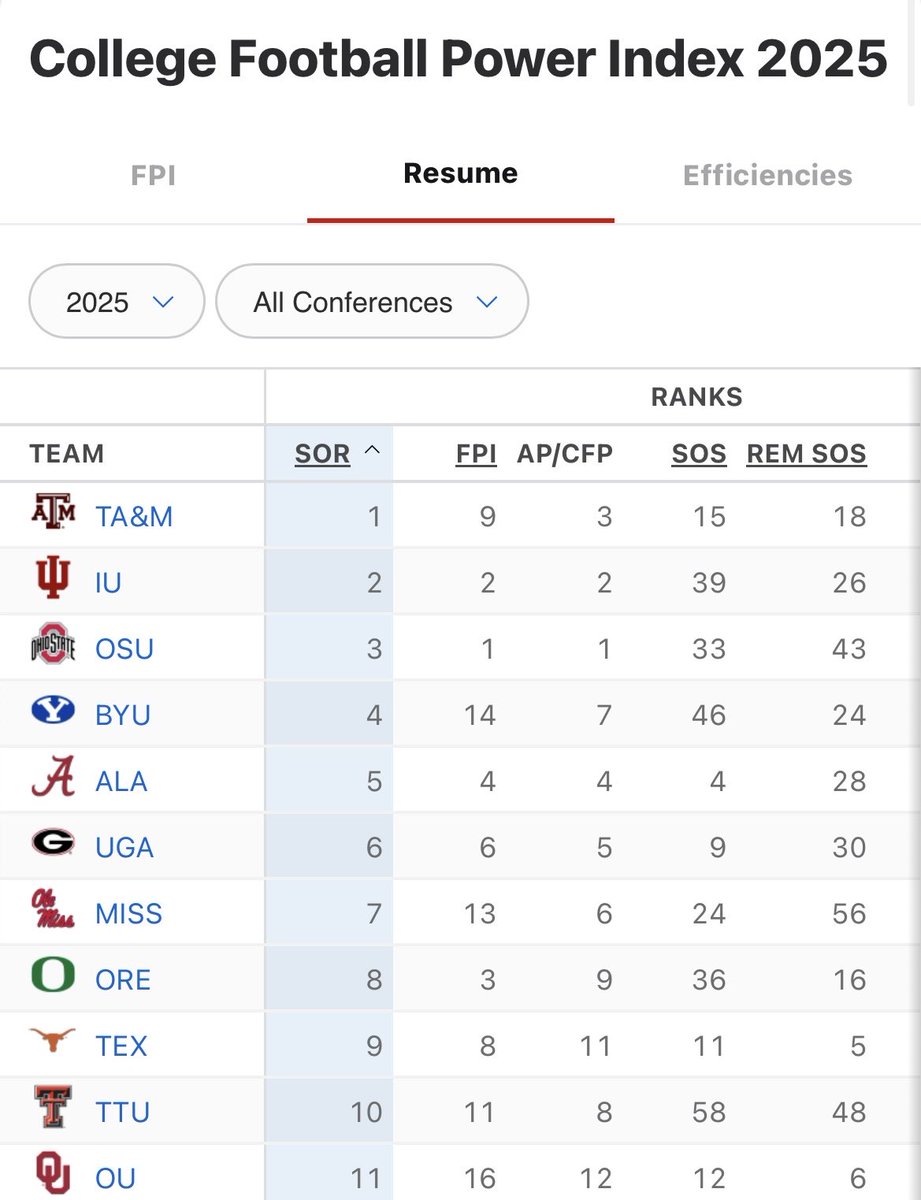Click the BYU oval logo
921x1200 pixels.
click(x=53, y=713)
